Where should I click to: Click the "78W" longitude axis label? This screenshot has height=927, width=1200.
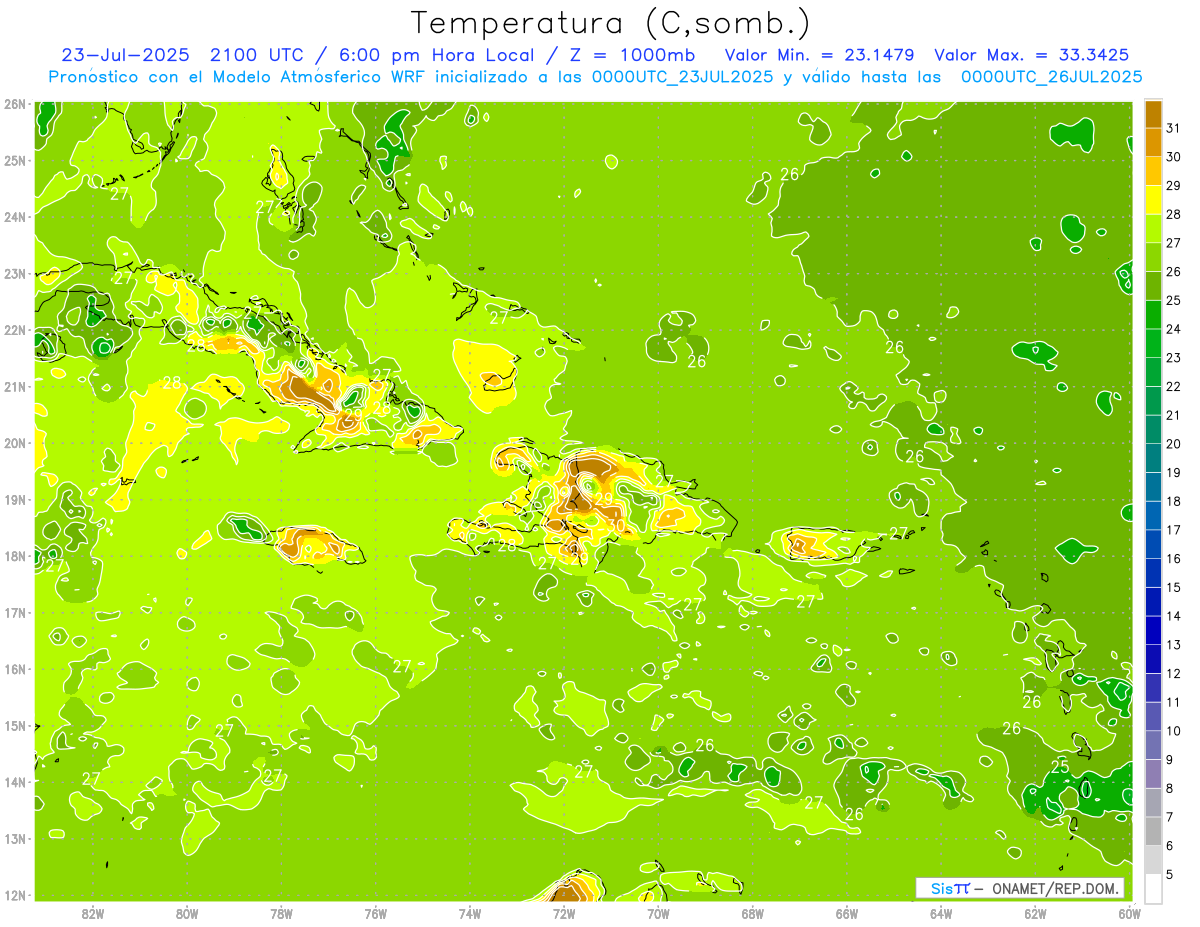pyautogui.click(x=281, y=913)
